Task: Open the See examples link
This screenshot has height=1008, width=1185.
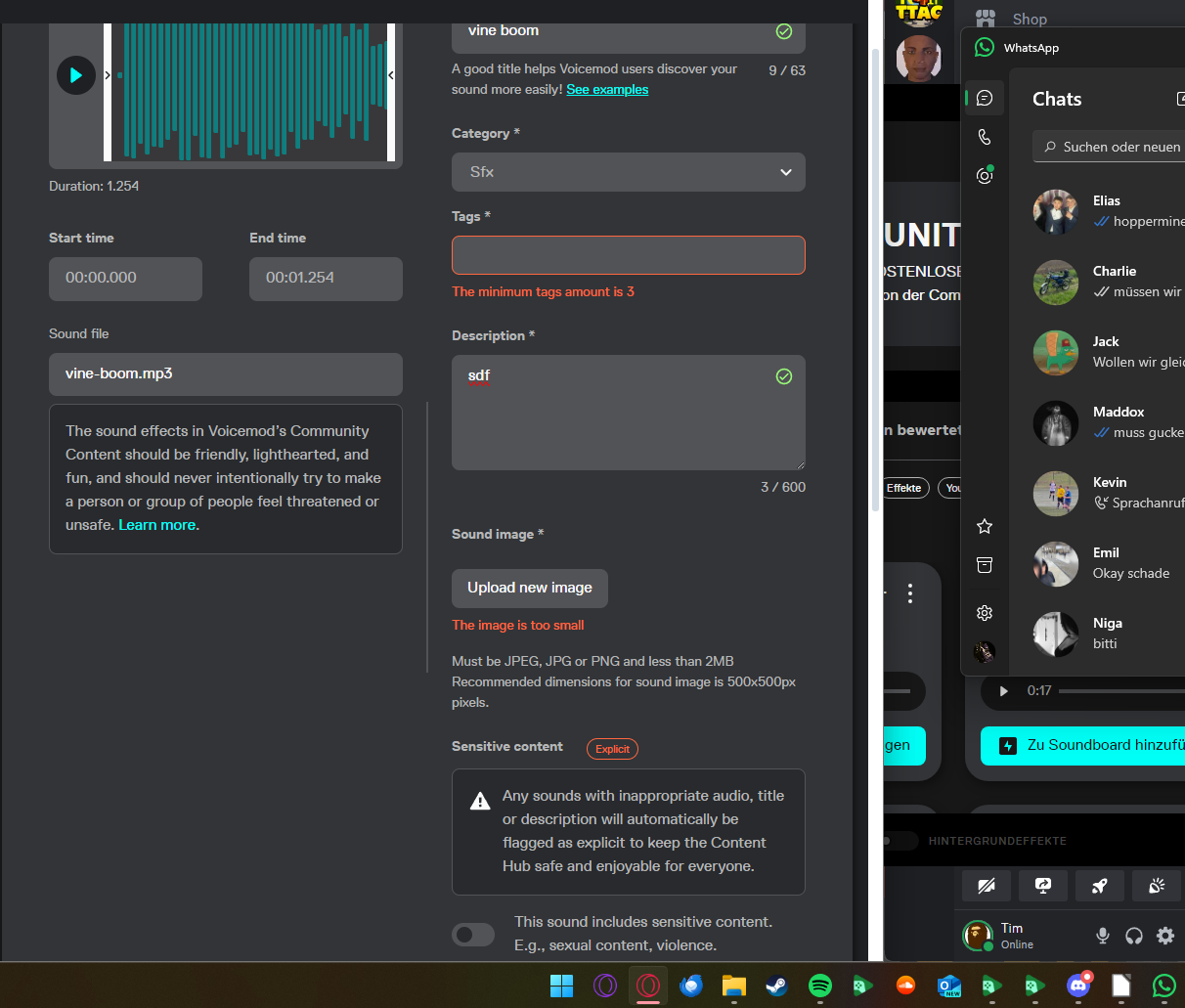Action: (x=607, y=90)
